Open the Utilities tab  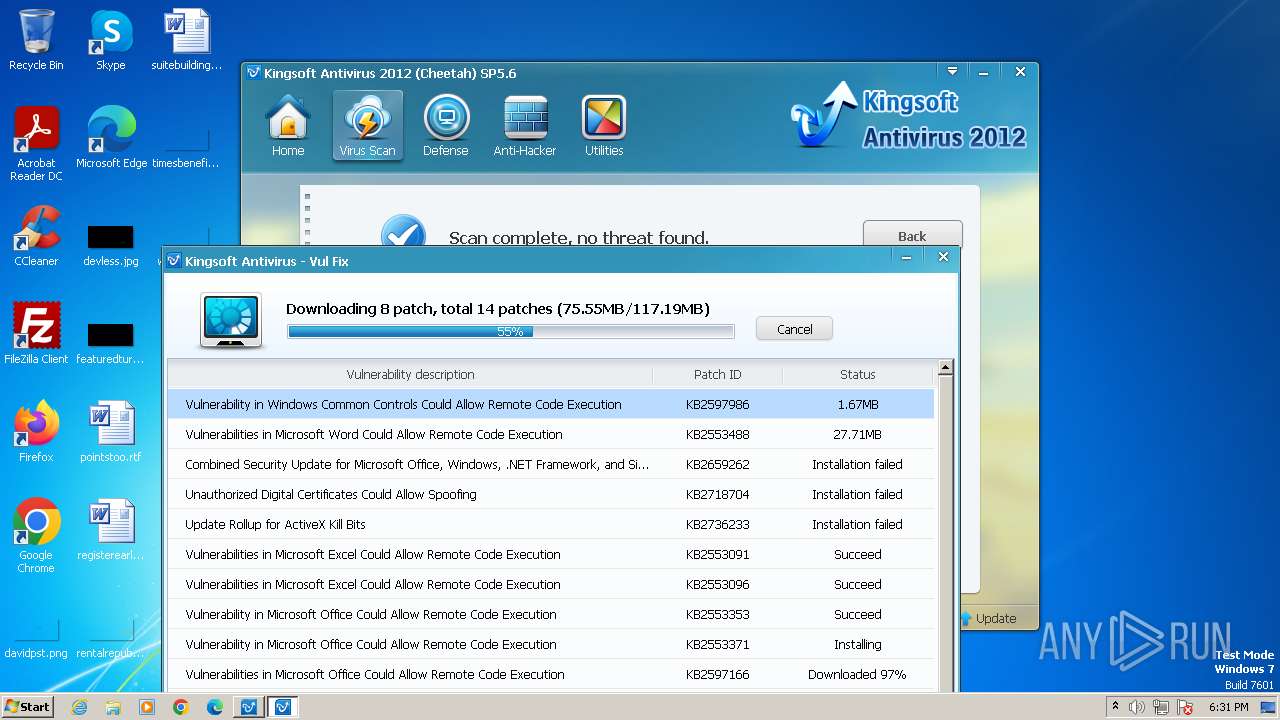(x=604, y=126)
